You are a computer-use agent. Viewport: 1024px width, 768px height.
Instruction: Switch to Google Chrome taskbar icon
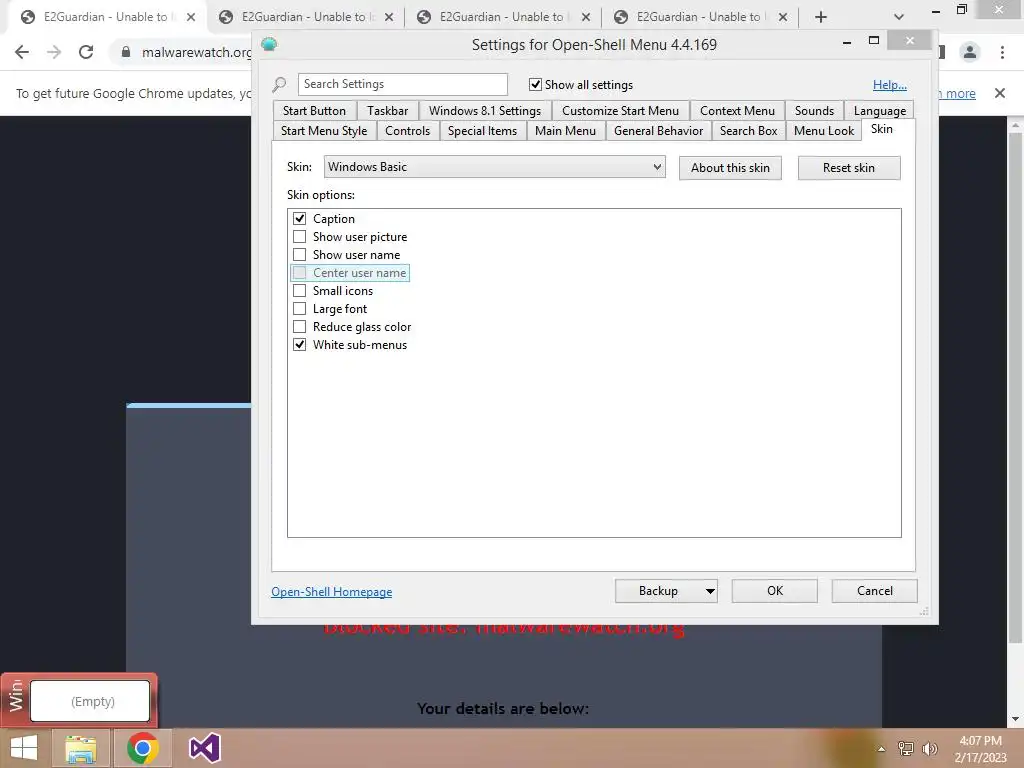point(142,748)
